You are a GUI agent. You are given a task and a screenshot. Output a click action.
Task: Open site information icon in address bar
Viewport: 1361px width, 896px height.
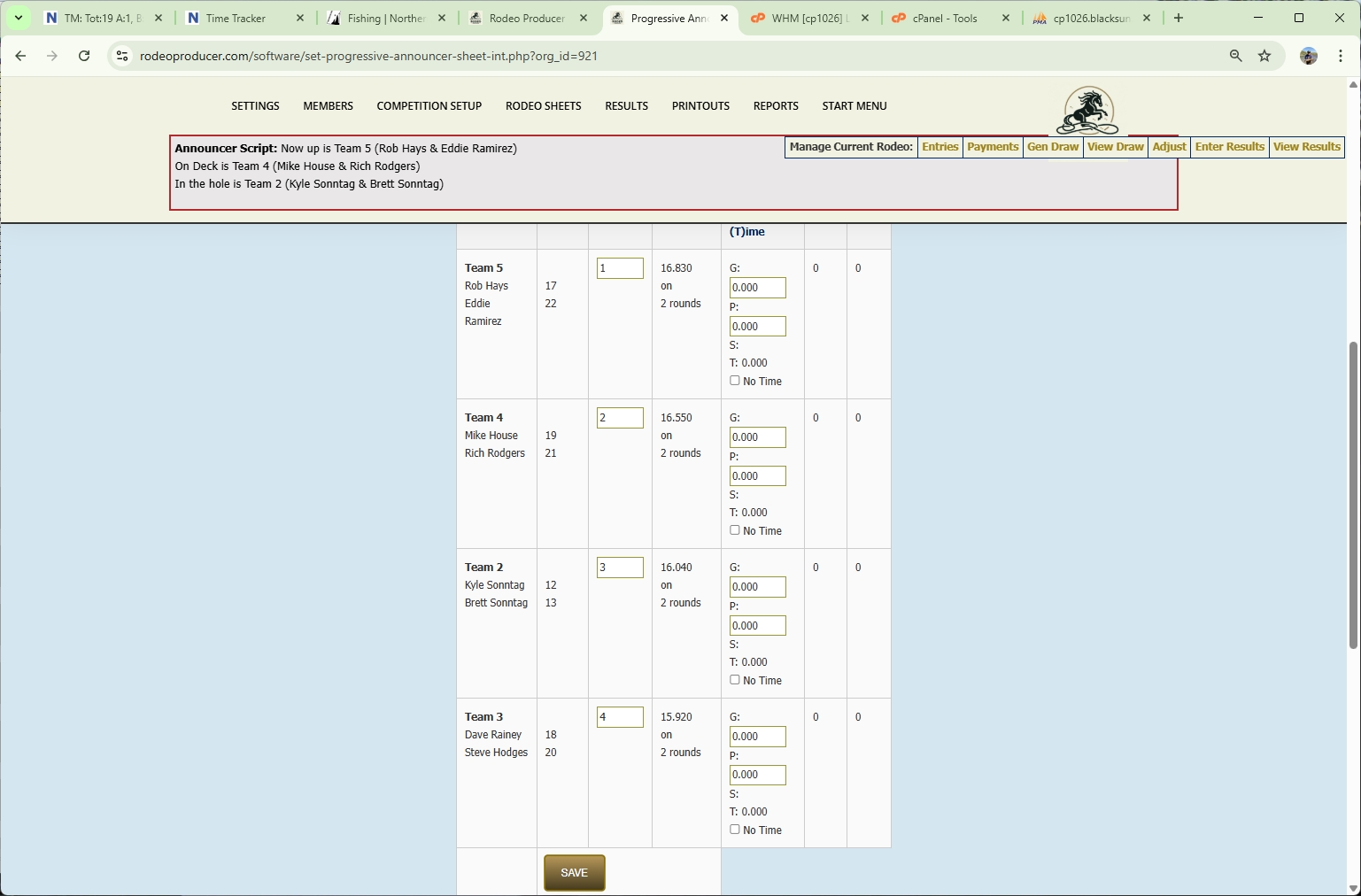[121, 56]
